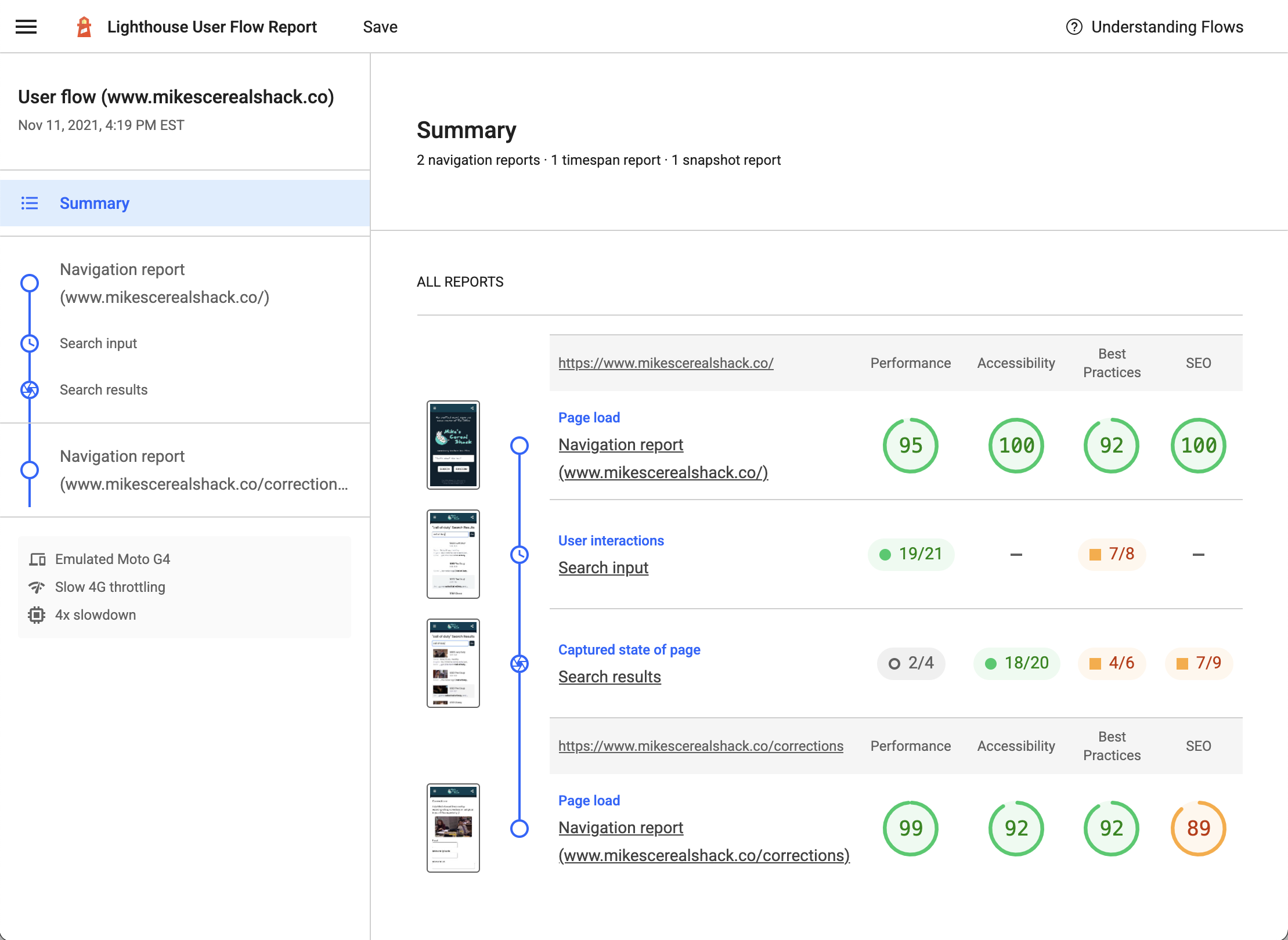The width and height of the screenshot is (1288, 940).
Task: Click the '4x slowdown' text
Action: pyautogui.click(x=96, y=615)
